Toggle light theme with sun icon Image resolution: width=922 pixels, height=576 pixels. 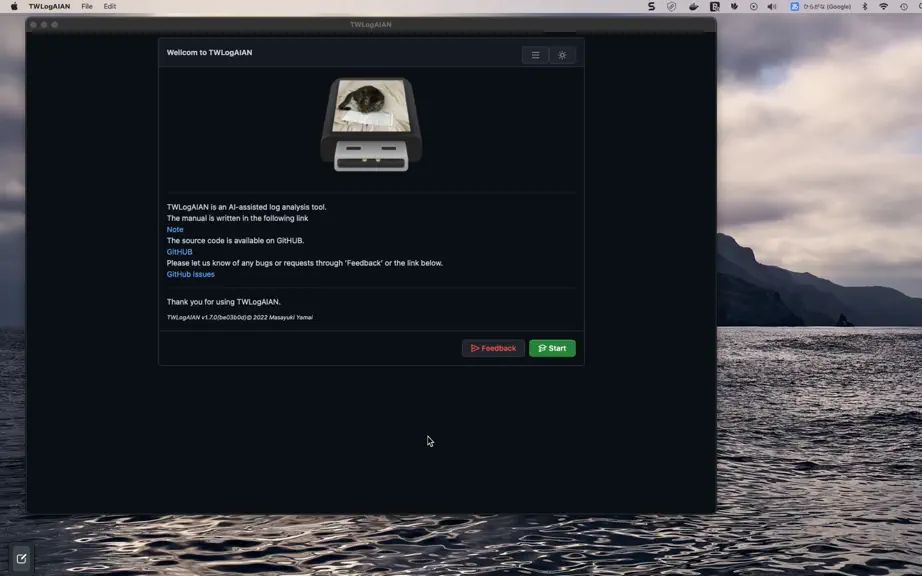tap(562, 55)
